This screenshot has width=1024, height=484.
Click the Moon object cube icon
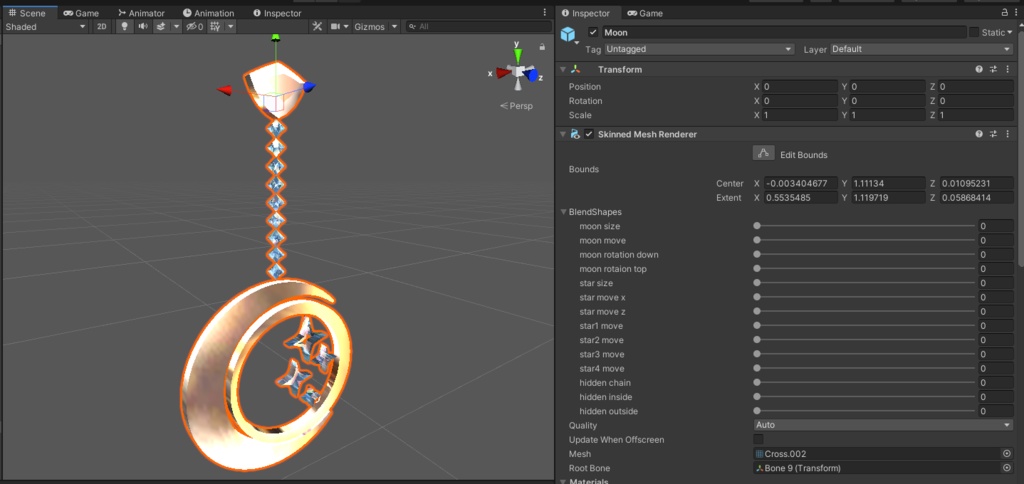pos(568,35)
